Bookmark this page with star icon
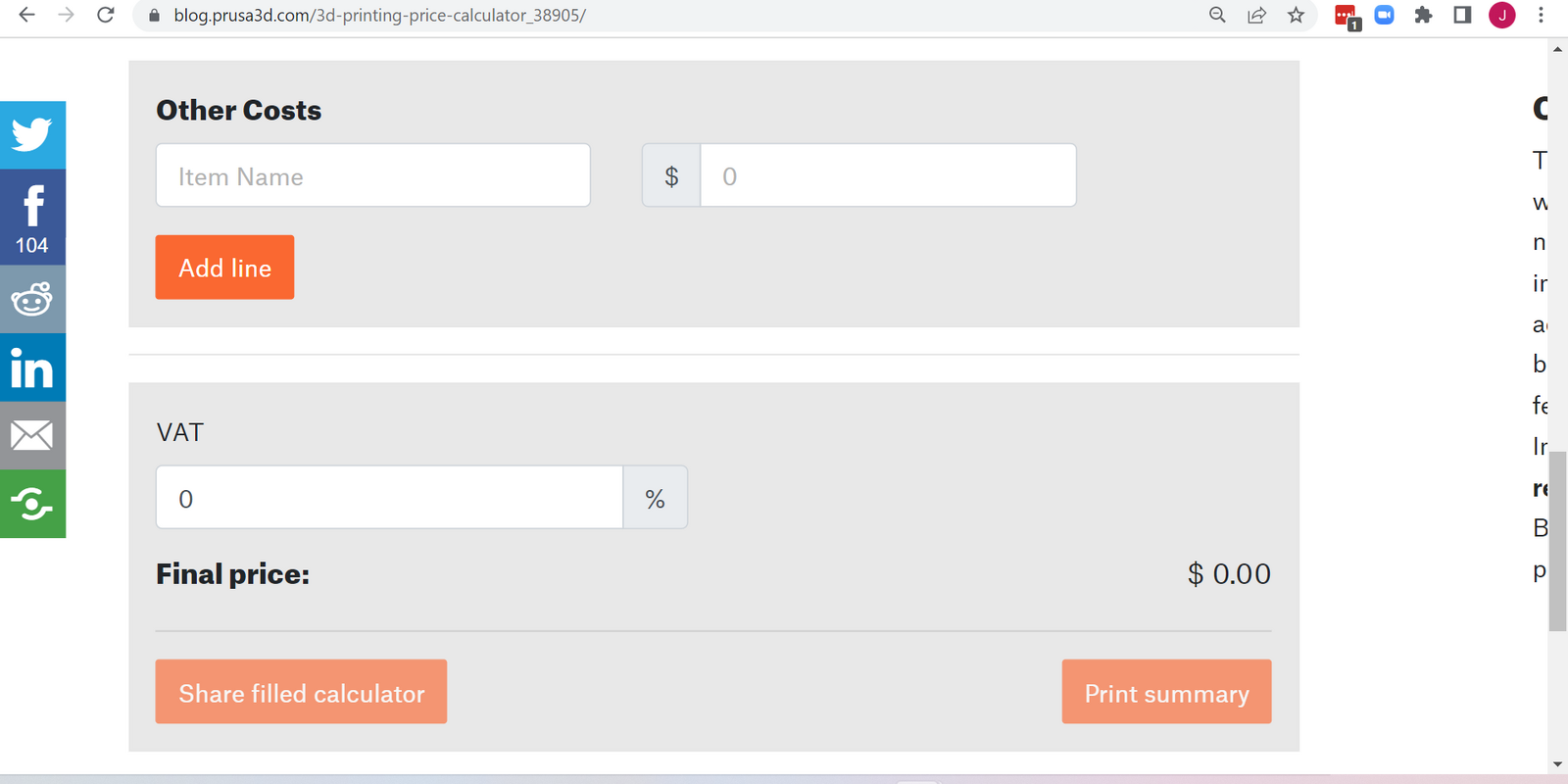 click(1296, 15)
